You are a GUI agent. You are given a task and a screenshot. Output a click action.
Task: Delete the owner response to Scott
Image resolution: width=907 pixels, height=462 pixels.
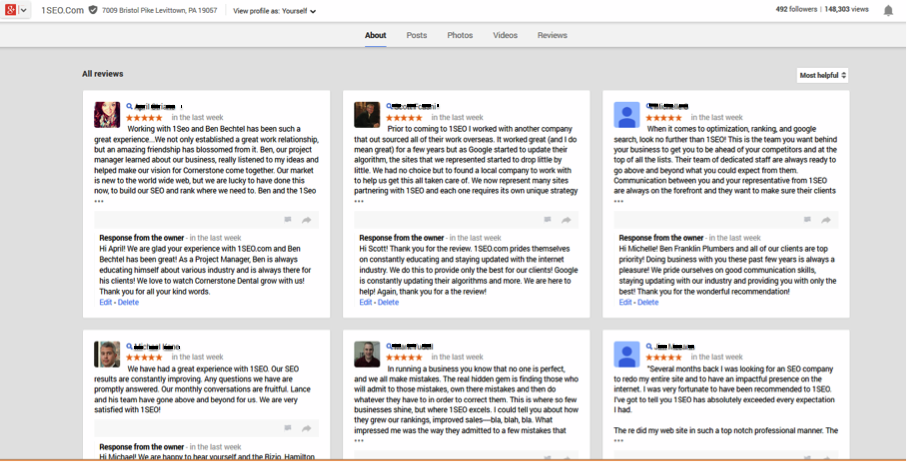(x=388, y=302)
